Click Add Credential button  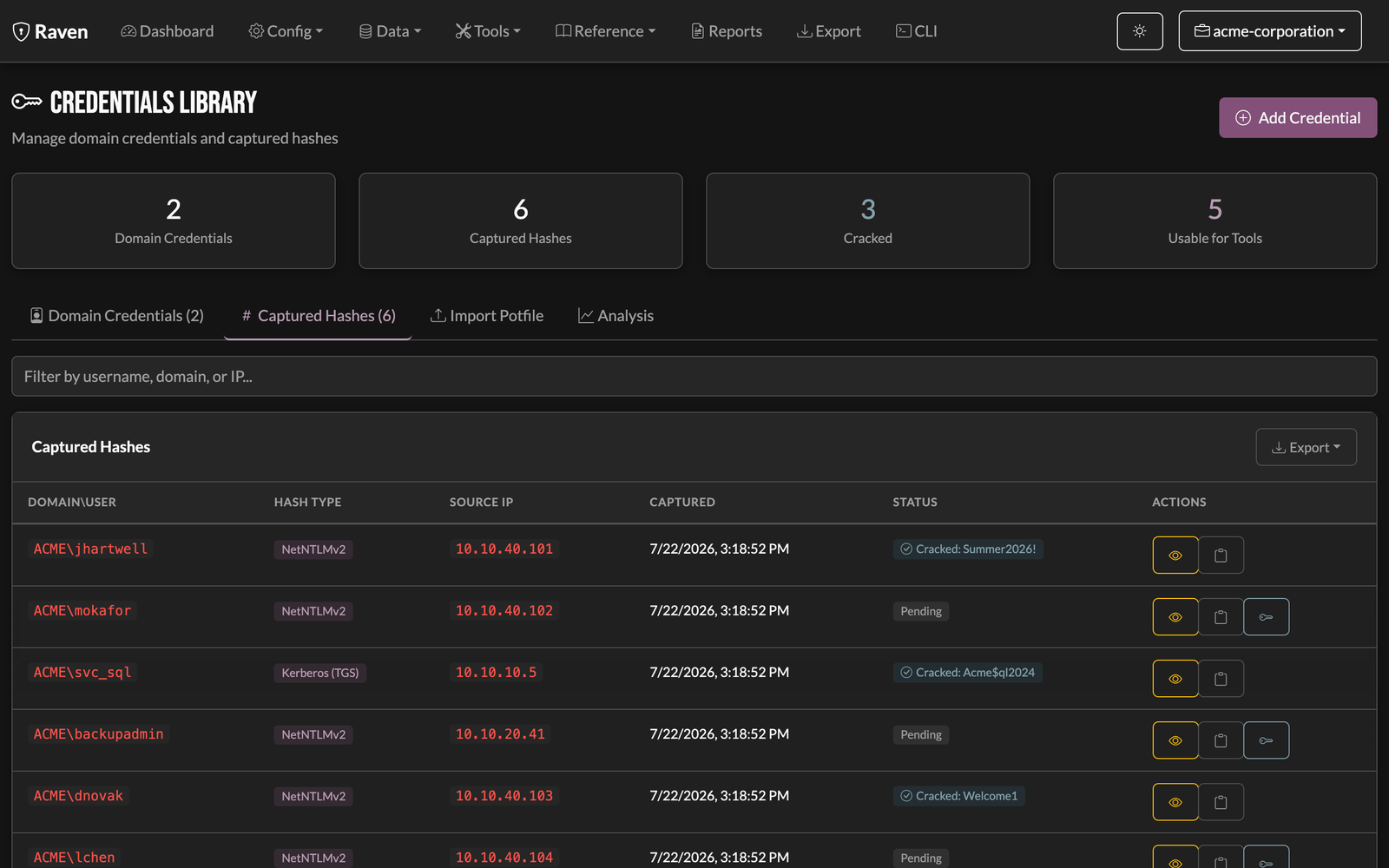pos(1298,118)
